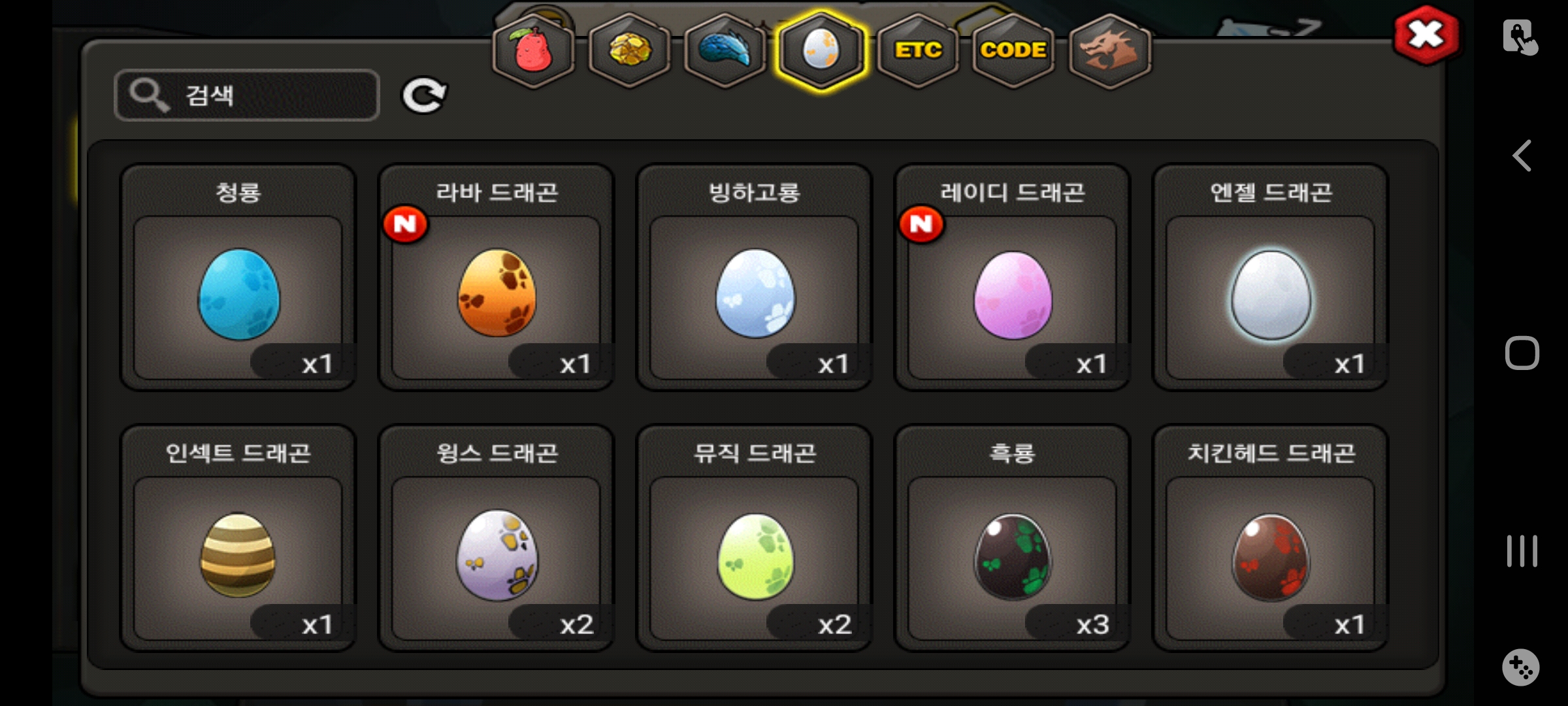Viewport: 1568px width, 706px height.
Task: Select the 청룡 blue egg
Action: coord(238,277)
